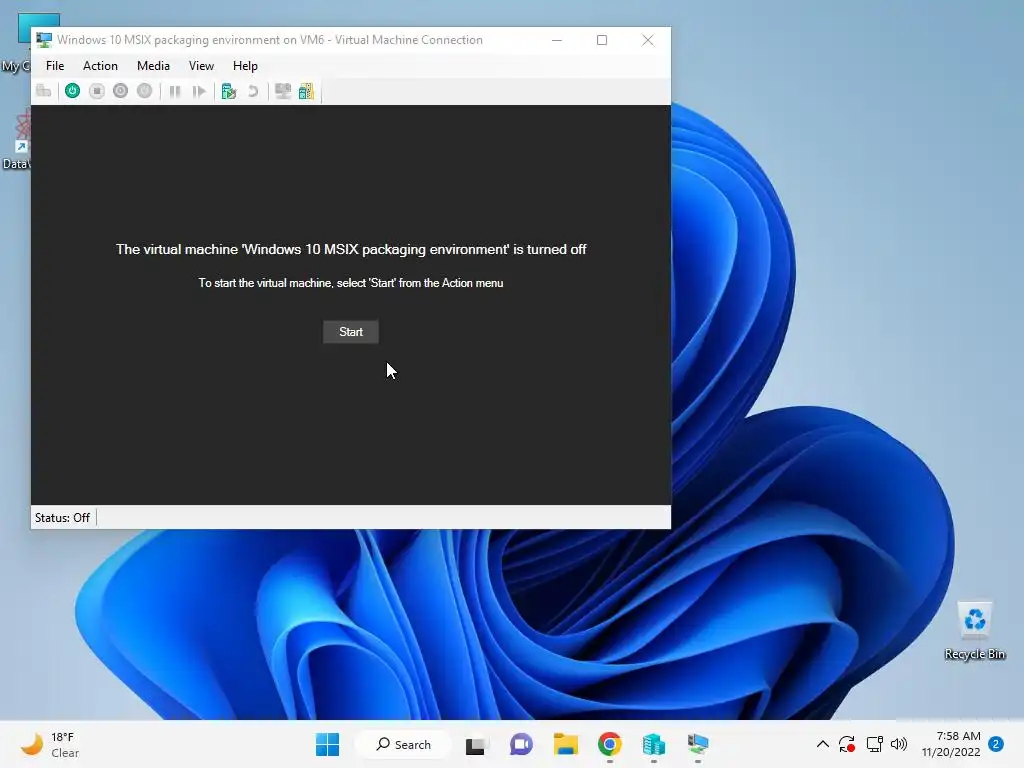Click the network tray icon

click(874, 744)
